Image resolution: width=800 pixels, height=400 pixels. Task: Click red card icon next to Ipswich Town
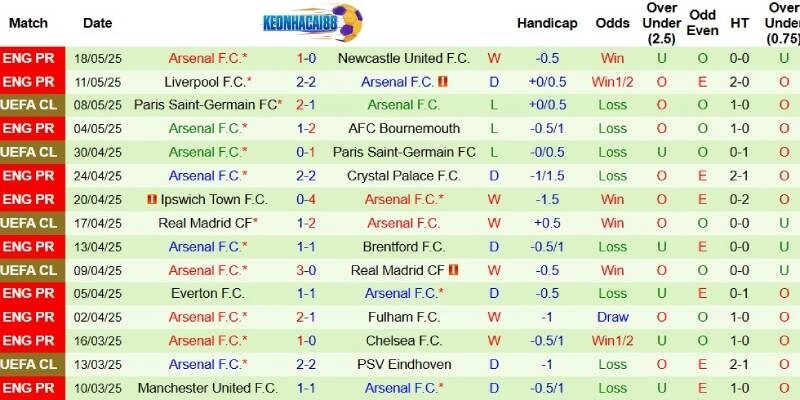[x=153, y=199]
